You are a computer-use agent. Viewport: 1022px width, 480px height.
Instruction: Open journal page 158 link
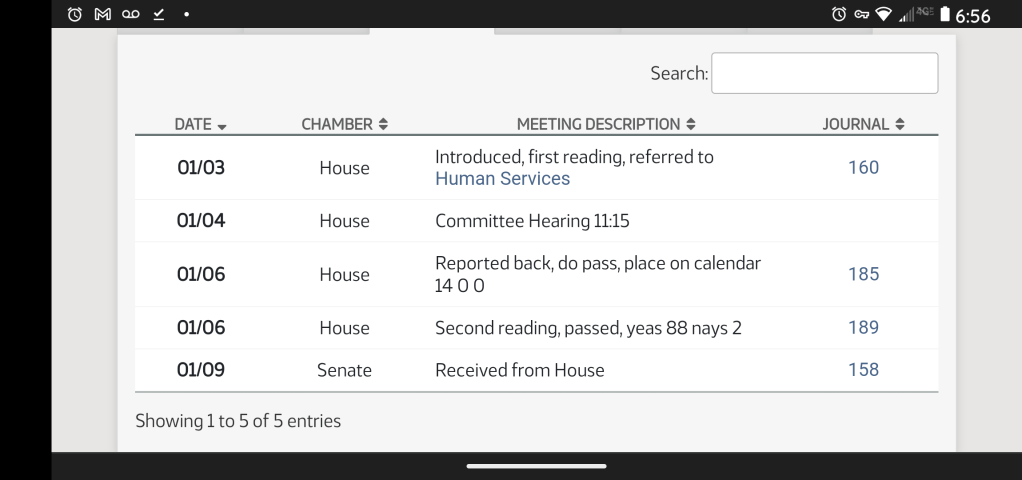[863, 369]
